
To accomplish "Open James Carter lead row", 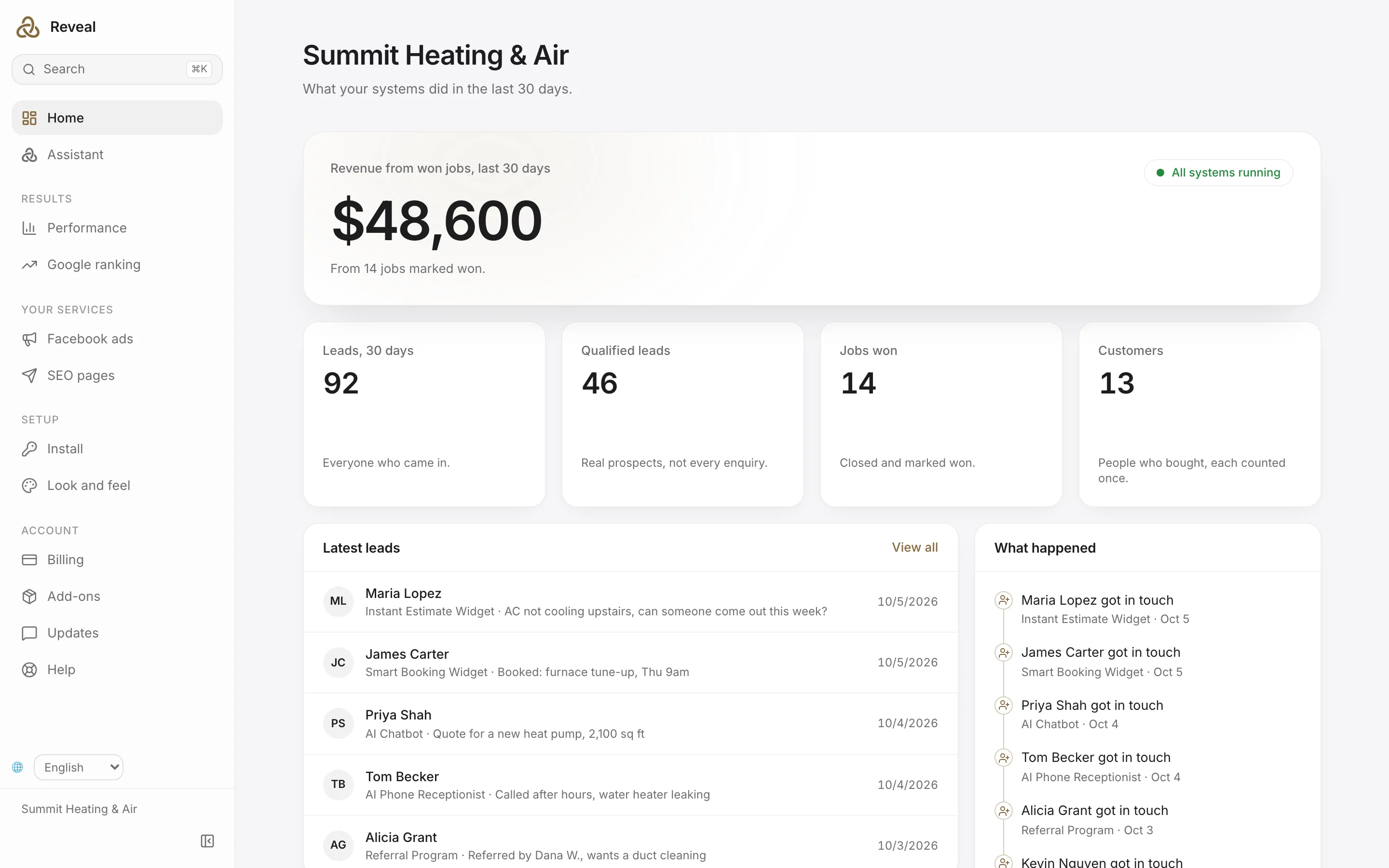I will [x=631, y=663].
